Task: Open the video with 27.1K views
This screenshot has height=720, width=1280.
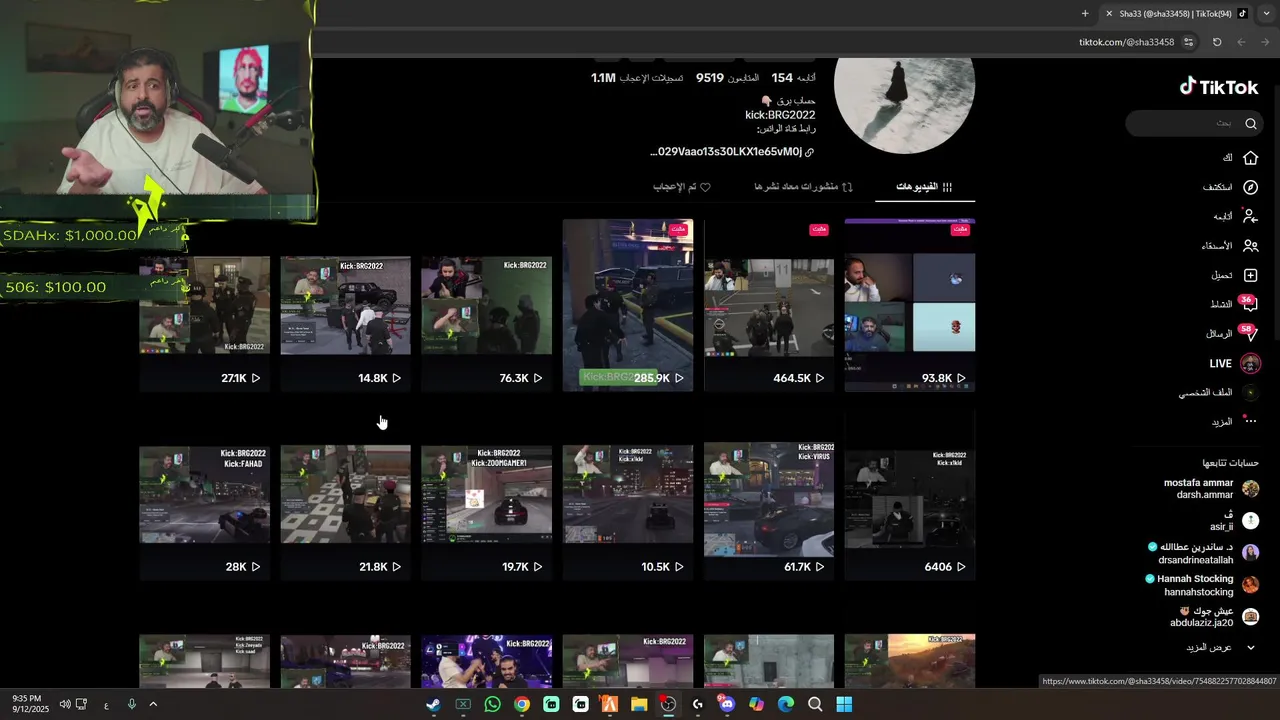Action: 204,305
